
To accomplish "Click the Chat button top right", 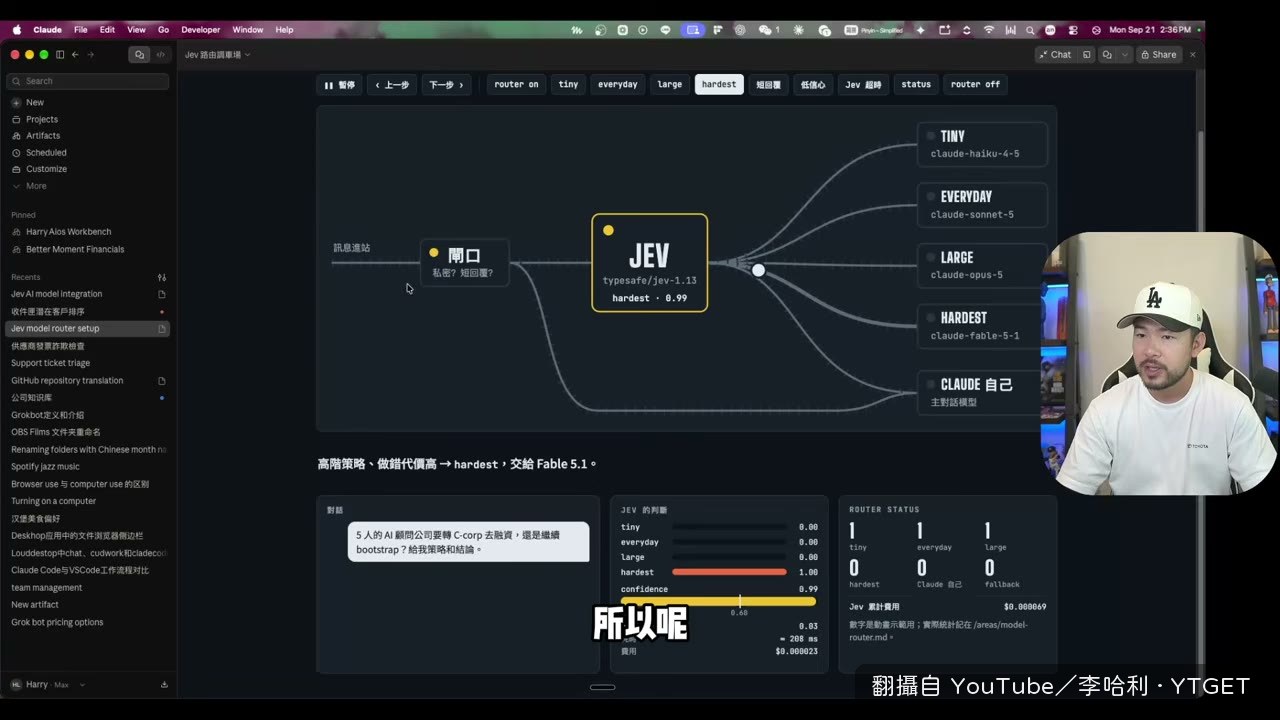I will point(1054,55).
